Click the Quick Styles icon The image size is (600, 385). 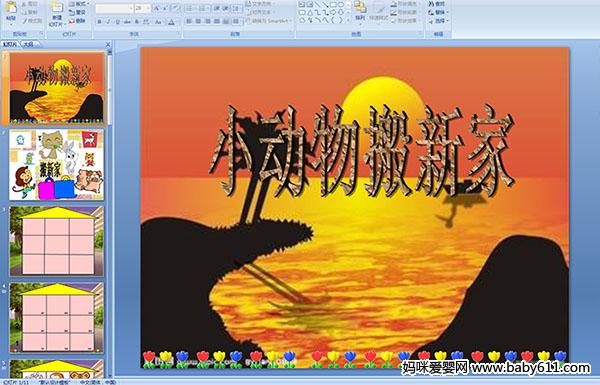(x=380, y=11)
